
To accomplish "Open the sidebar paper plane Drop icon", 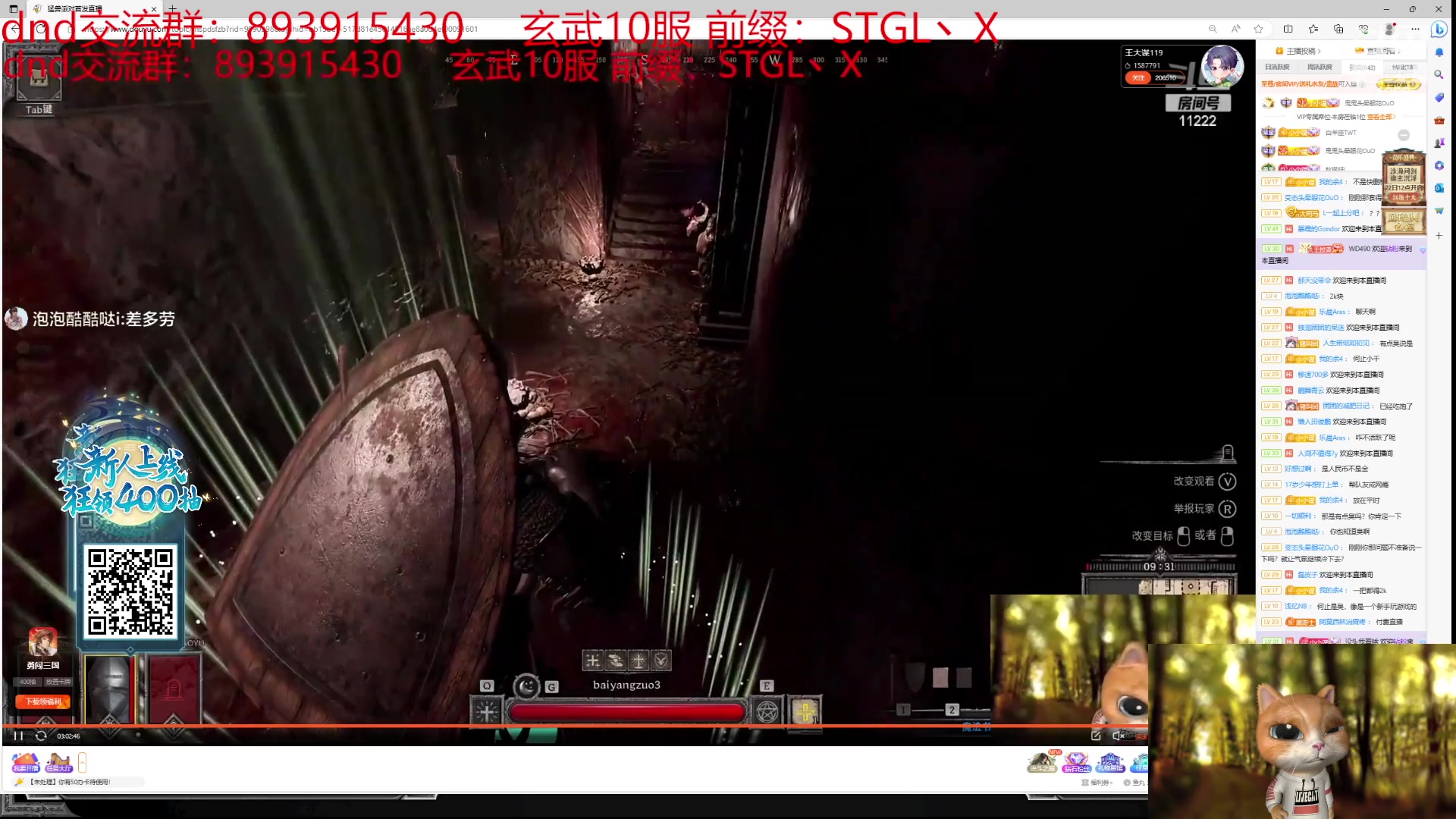I will (x=1439, y=211).
